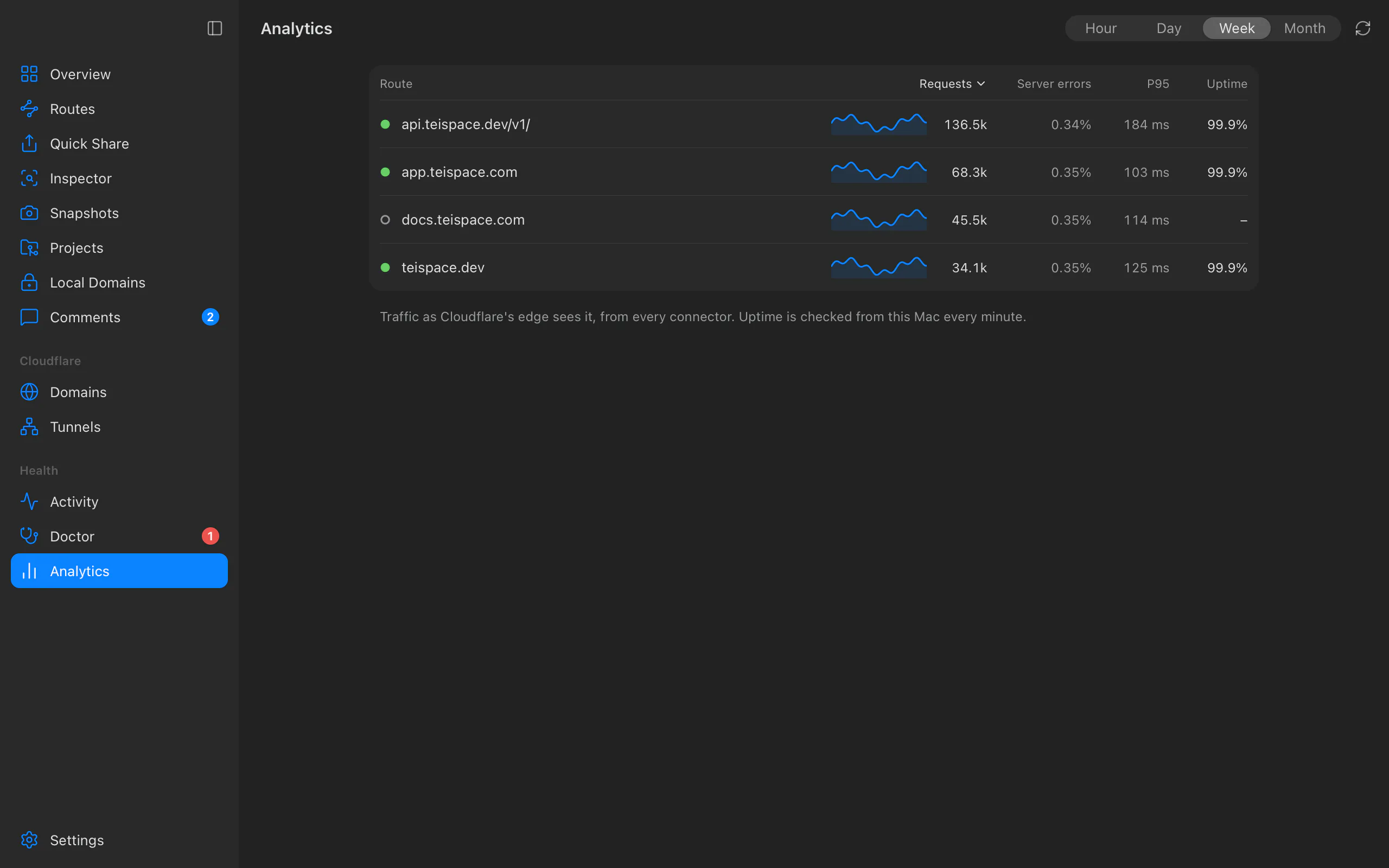The height and width of the screenshot is (868, 1389).
Task: Sort by P95 column header
Action: tap(1158, 84)
